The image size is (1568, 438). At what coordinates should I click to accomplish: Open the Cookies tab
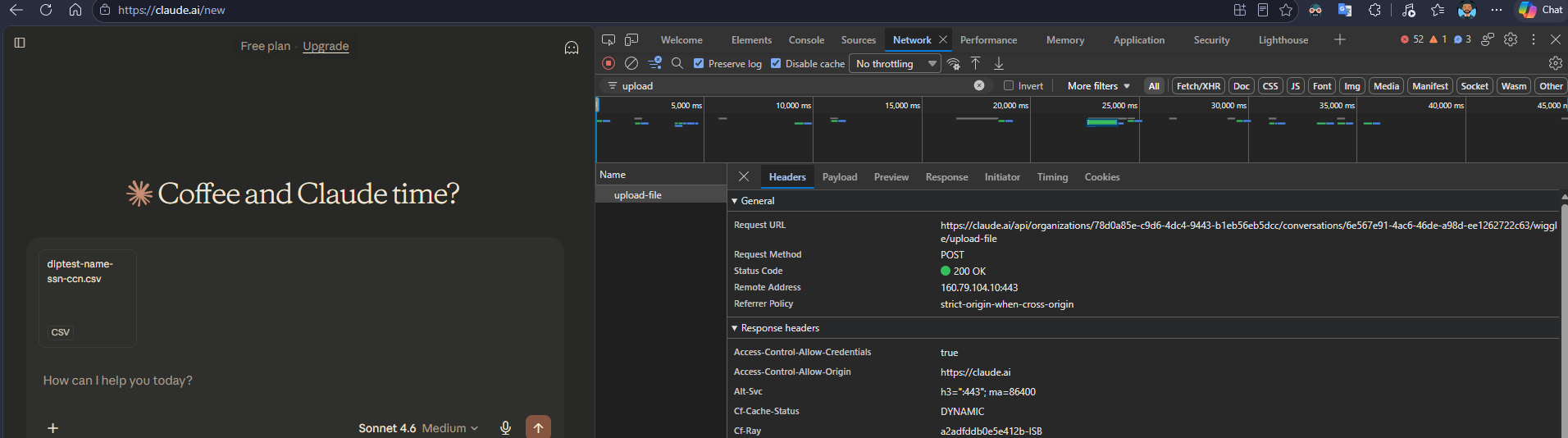click(x=1102, y=176)
